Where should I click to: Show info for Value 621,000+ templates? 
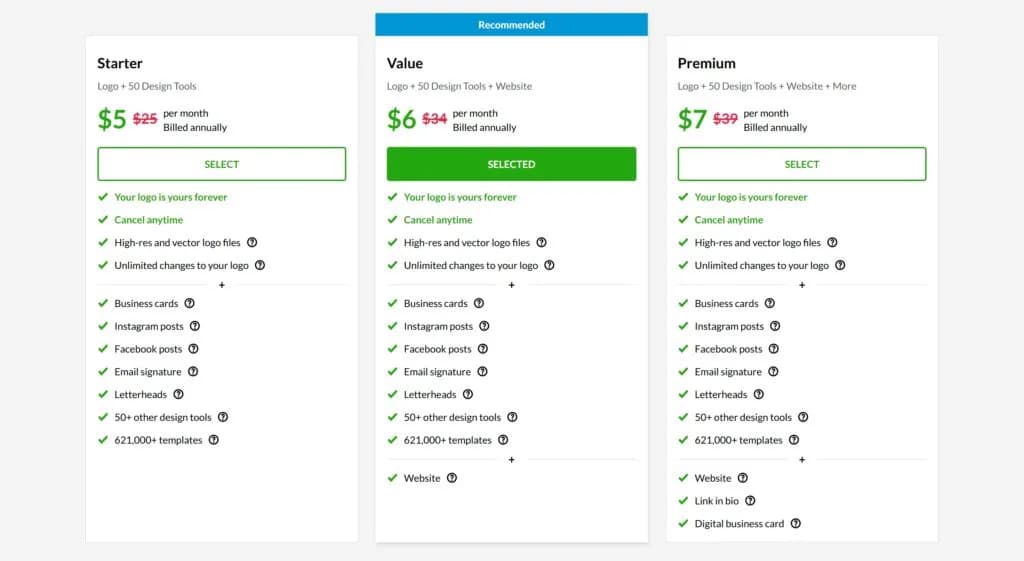pyautogui.click(x=503, y=440)
